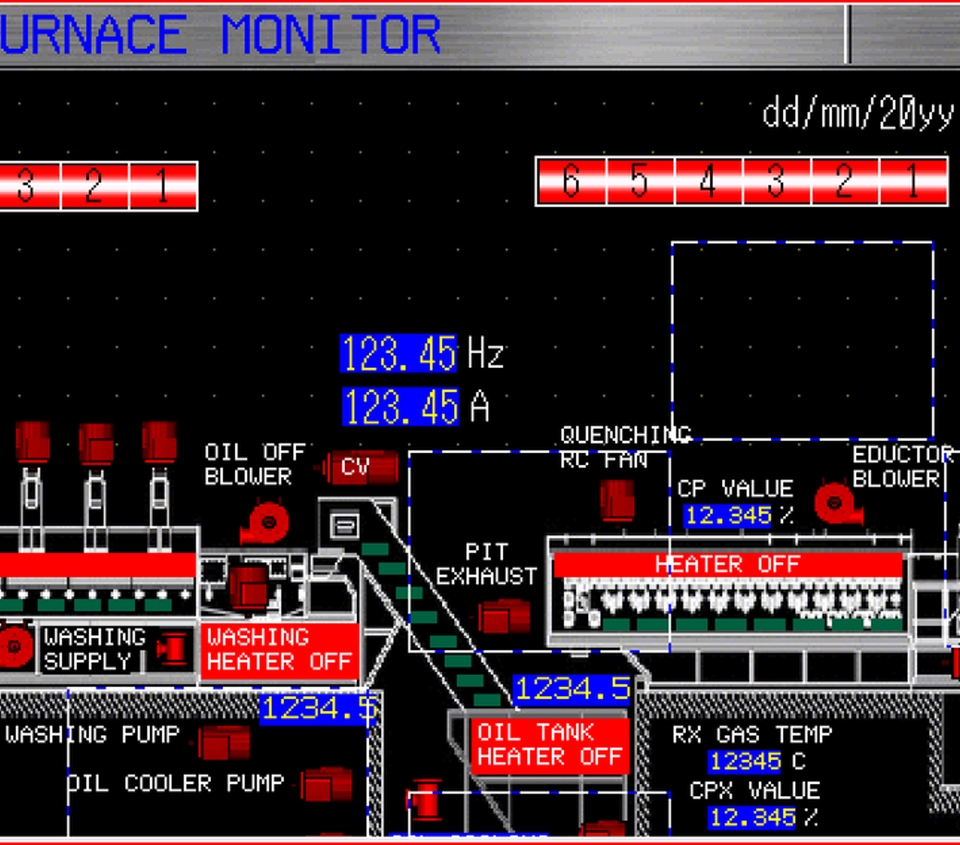Click the RX GAS TEMP value display
960x845 pixels.
pyautogui.click(x=745, y=762)
